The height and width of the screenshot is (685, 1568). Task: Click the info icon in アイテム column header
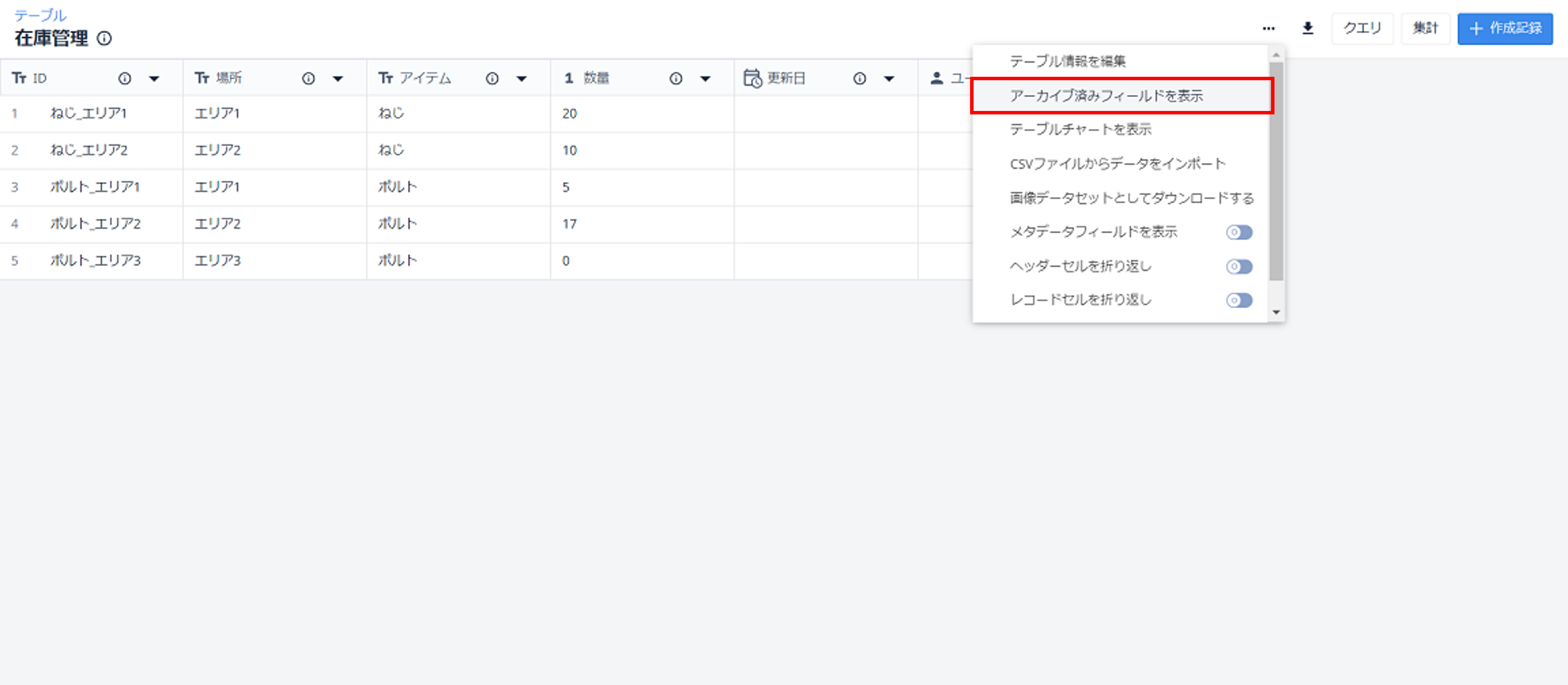point(492,78)
